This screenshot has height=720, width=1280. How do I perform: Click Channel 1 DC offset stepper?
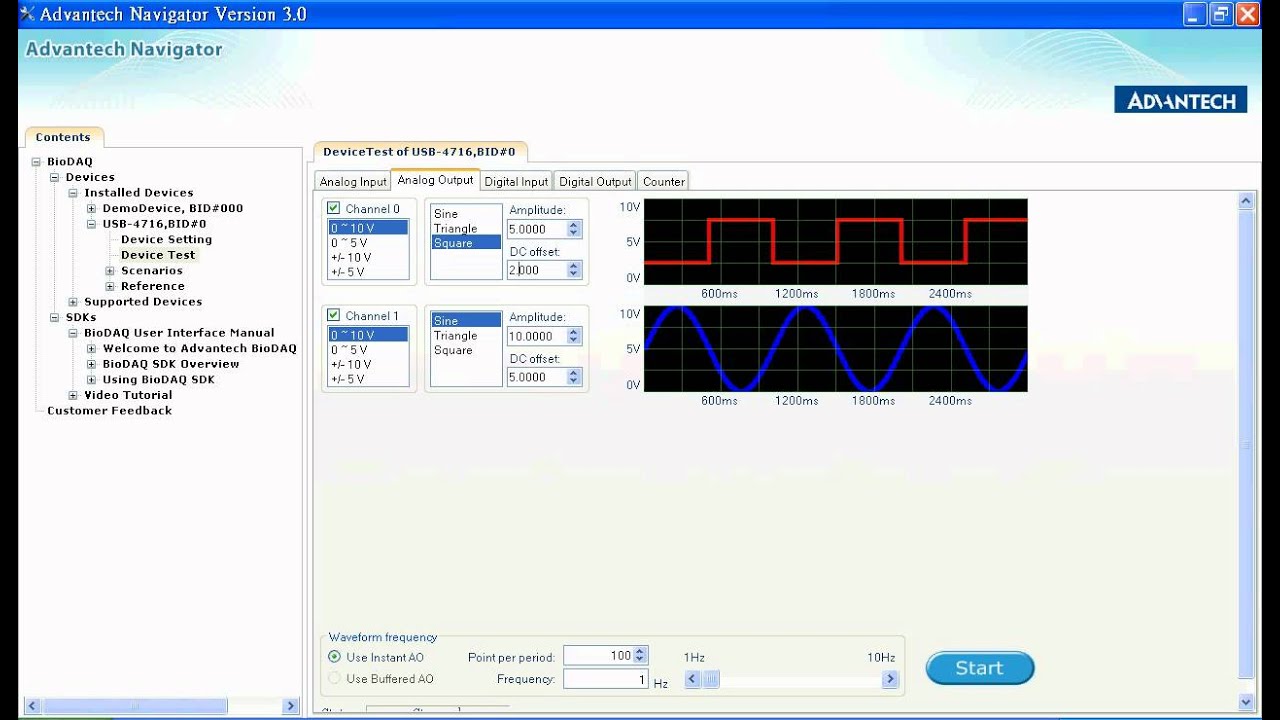[x=574, y=377]
